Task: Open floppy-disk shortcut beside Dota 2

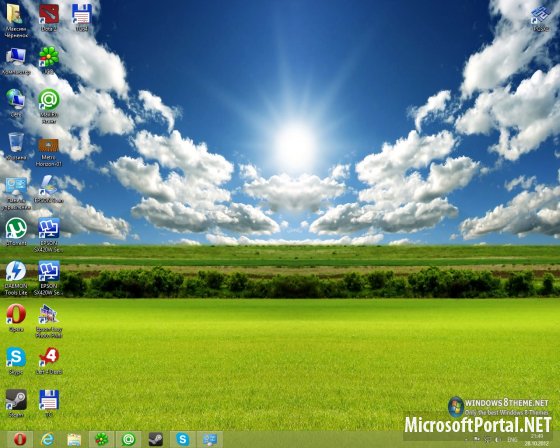Action: click(82, 17)
